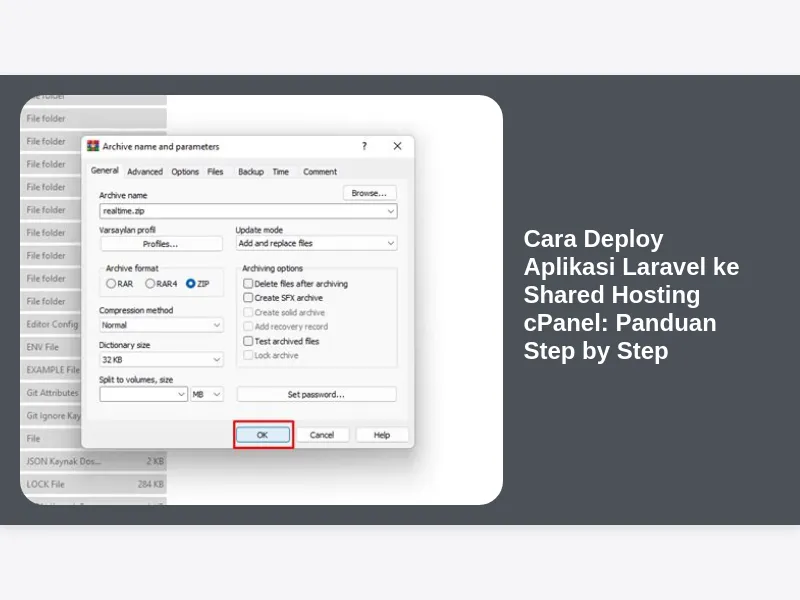Select the ENV File row in file list
Viewport: 800px width, 600px height.
(x=51, y=347)
